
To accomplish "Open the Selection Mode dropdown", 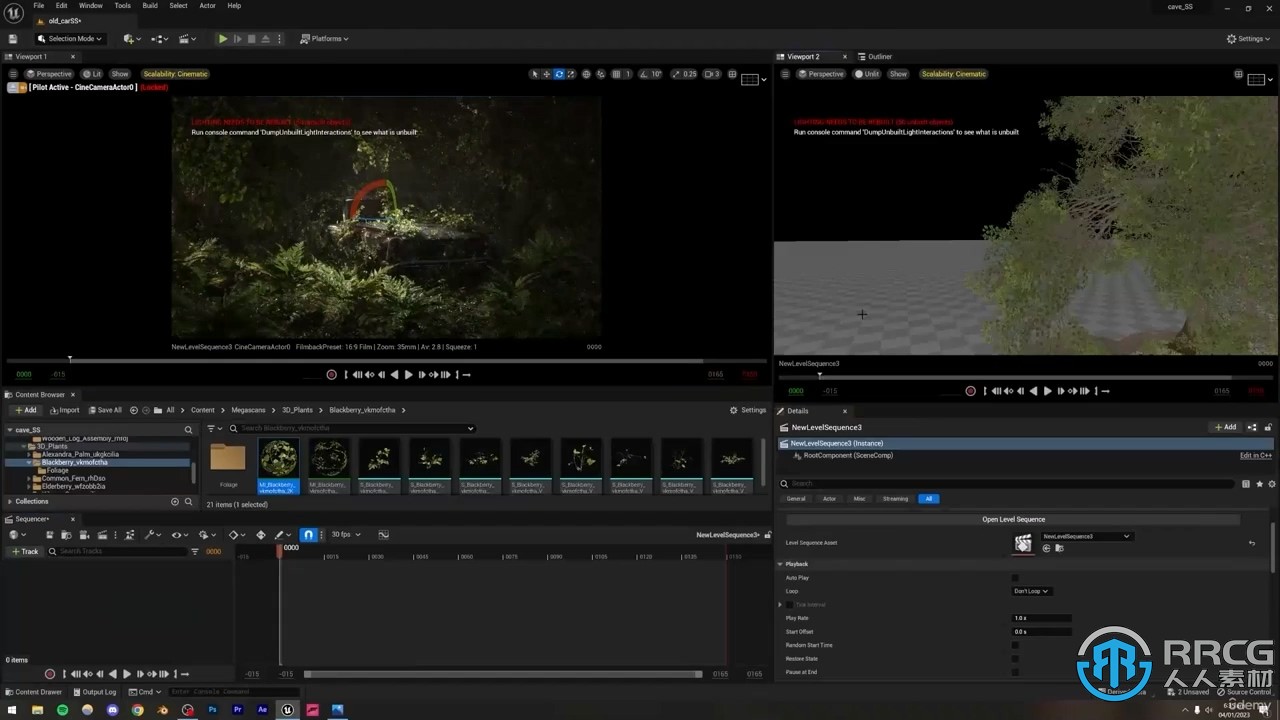I will tap(69, 39).
